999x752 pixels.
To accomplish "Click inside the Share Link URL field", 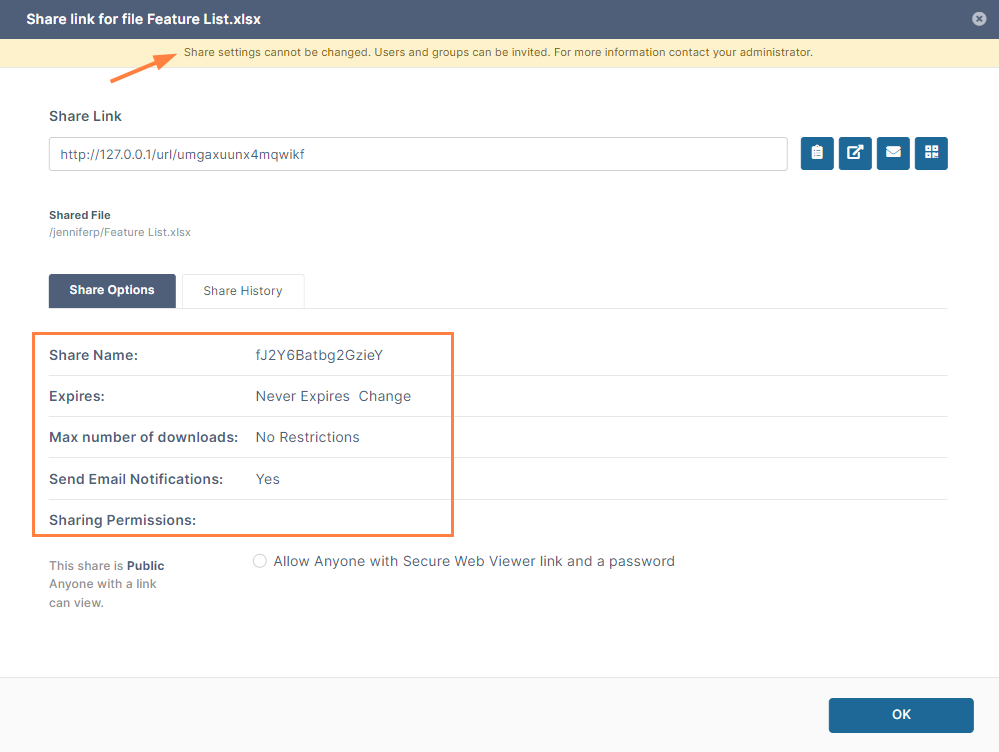I will (x=418, y=154).
